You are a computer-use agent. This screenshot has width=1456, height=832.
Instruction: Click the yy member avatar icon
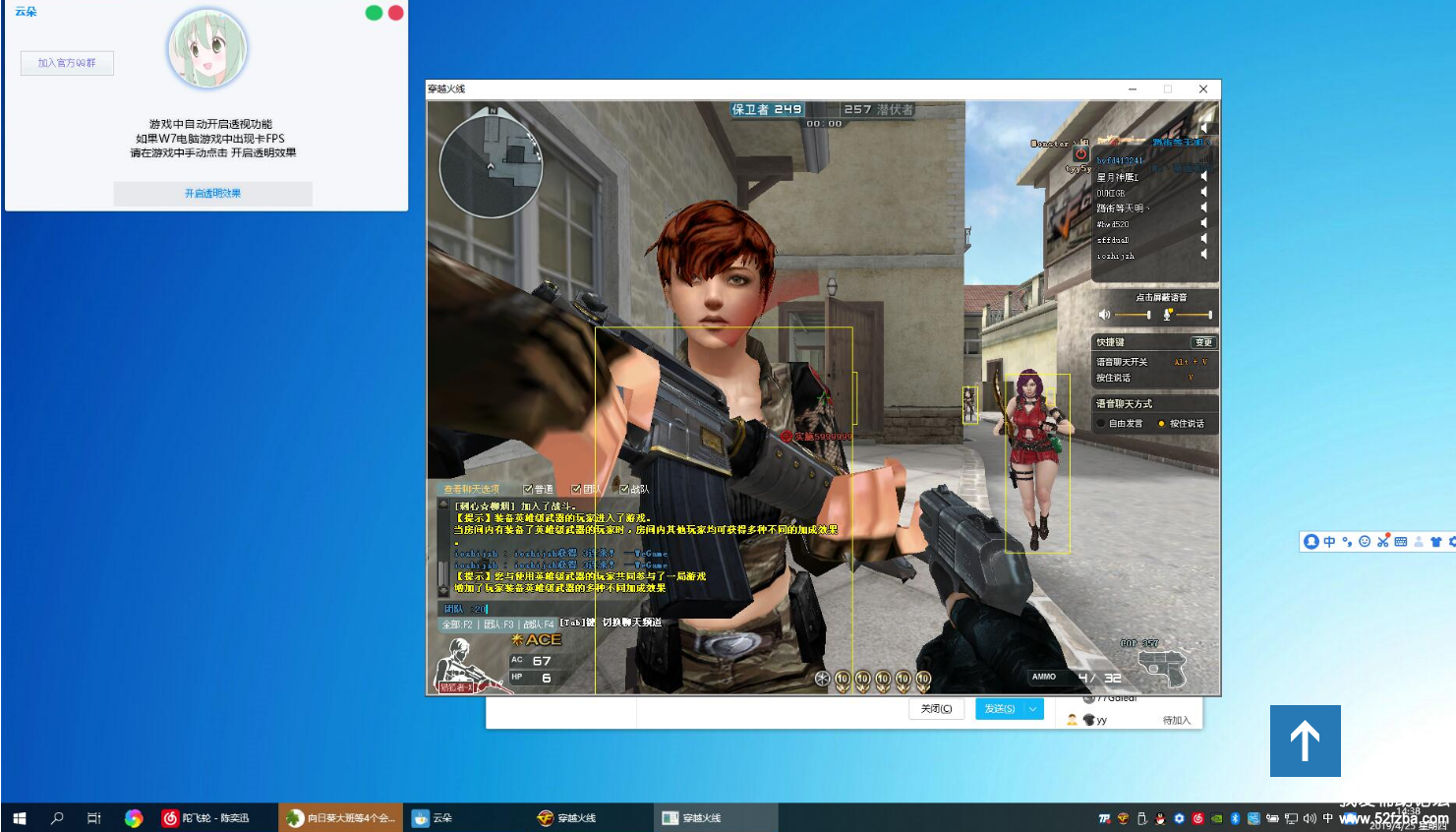(1088, 720)
